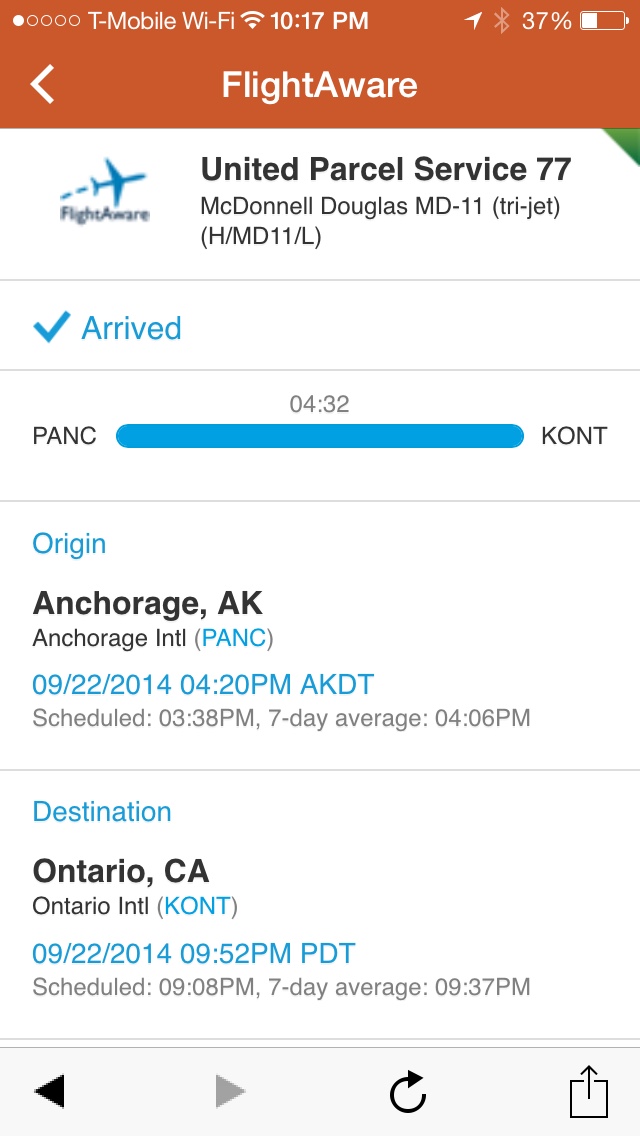This screenshot has height=1136, width=640.
Task: Reload the page with the refresh icon
Action: [x=407, y=1091]
